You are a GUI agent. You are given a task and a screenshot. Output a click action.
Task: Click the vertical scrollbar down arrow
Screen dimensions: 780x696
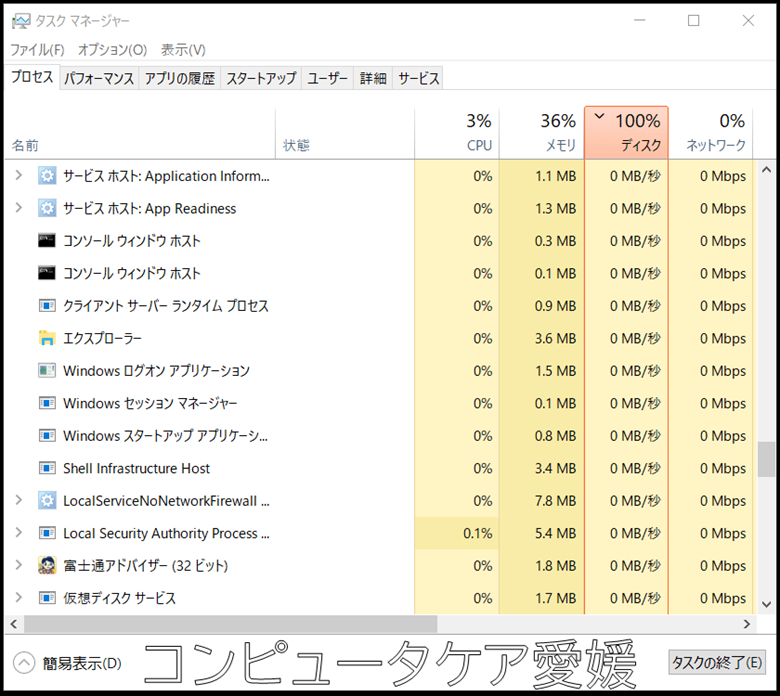[766, 604]
